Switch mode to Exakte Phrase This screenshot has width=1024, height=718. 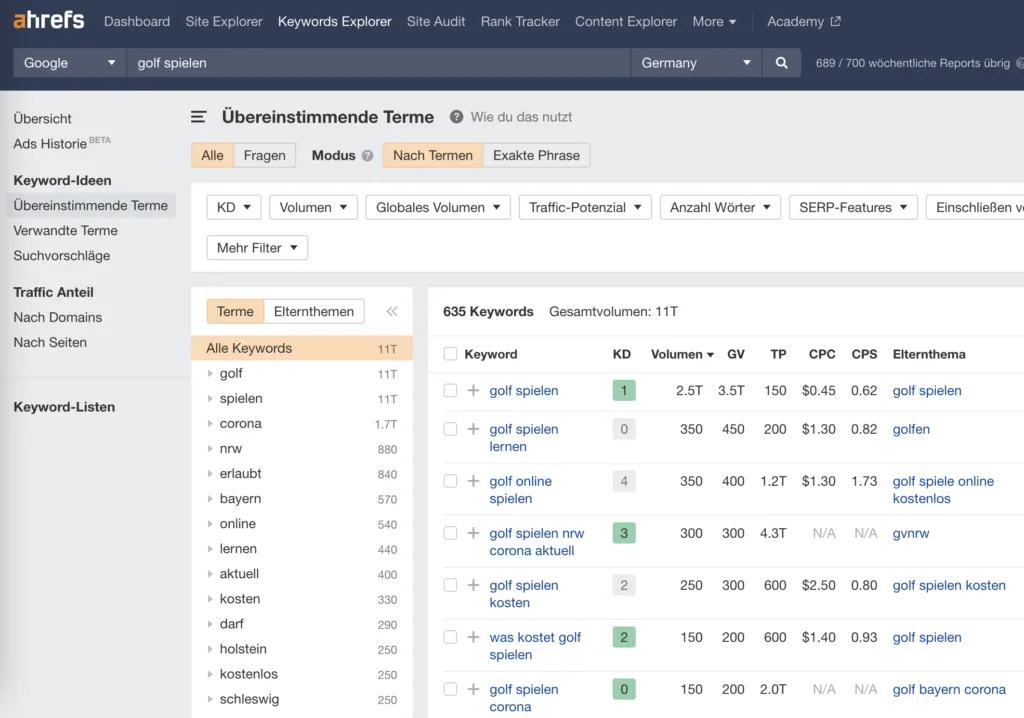pos(536,155)
